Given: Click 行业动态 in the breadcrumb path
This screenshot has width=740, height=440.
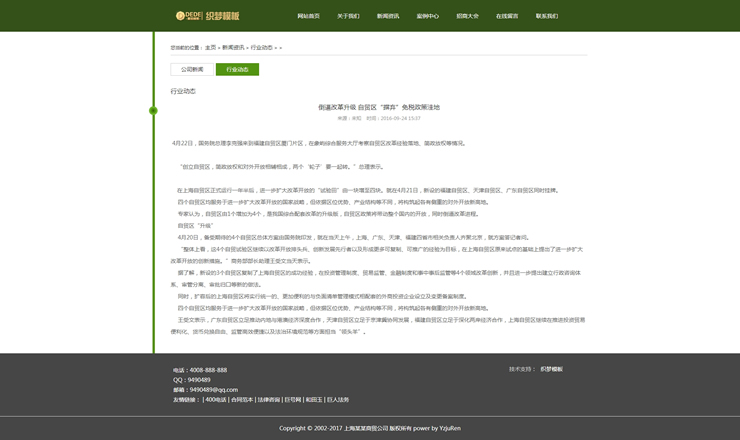Looking at the screenshot, I should pyautogui.click(x=261, y=47).
